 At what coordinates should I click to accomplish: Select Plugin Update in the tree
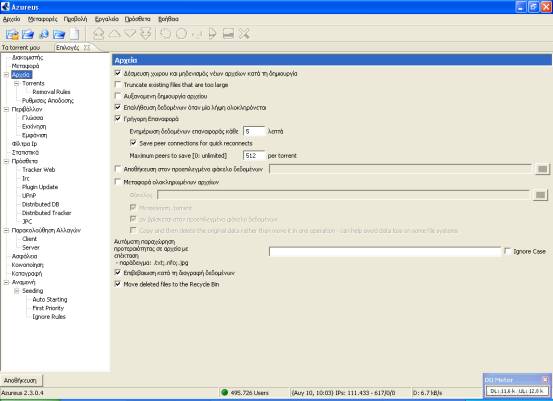pyautogui.click(x=40, y=187)
